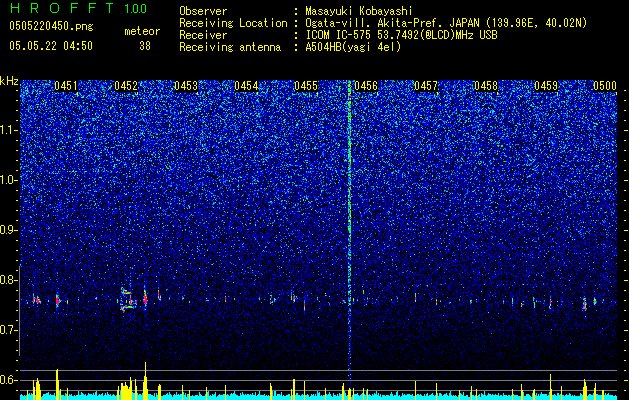Click the kHz axis unit label
Image resolution: width=629 pixels, height=400 pixels.
[9, 81]
